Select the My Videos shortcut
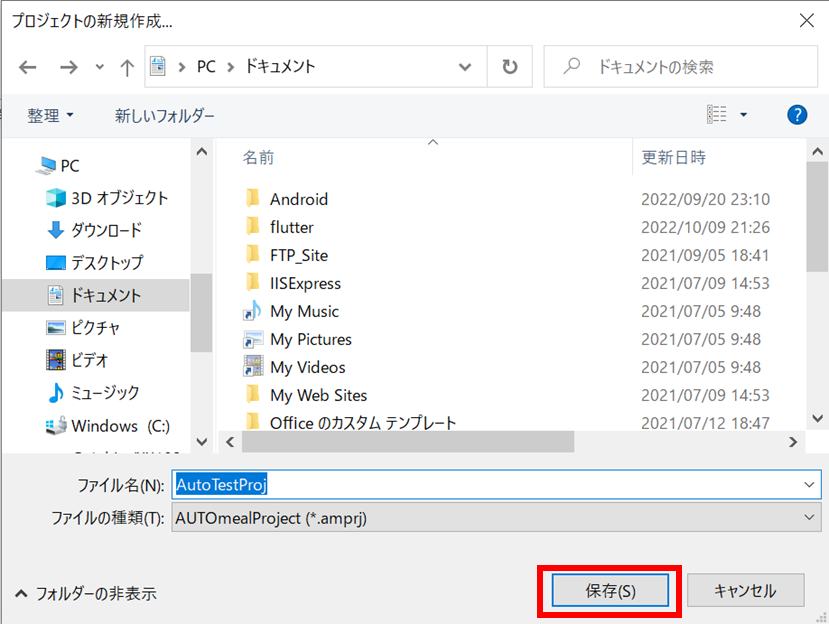 307,367
